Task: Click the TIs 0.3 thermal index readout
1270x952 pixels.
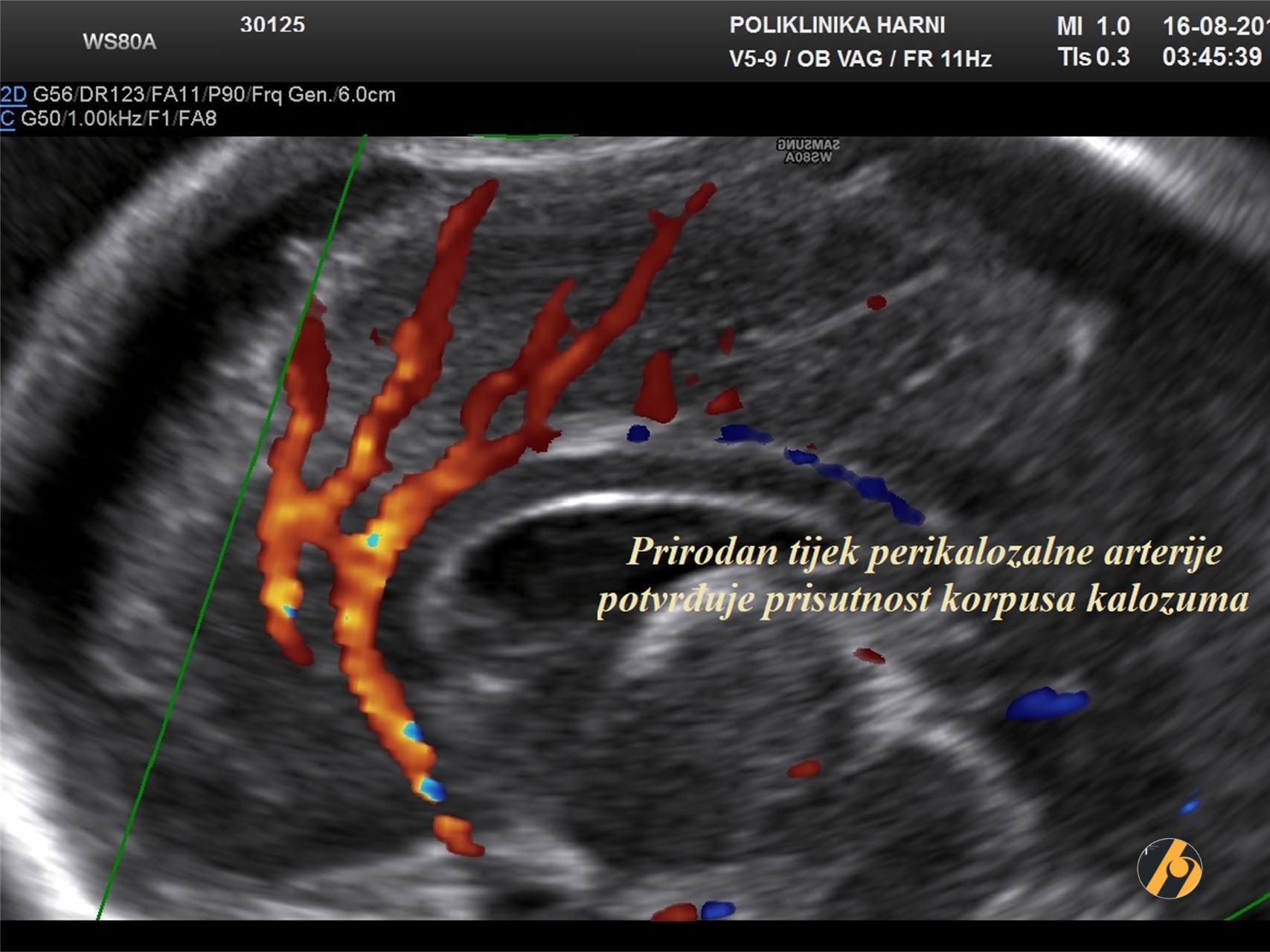Action: (x=1093, y=57)
